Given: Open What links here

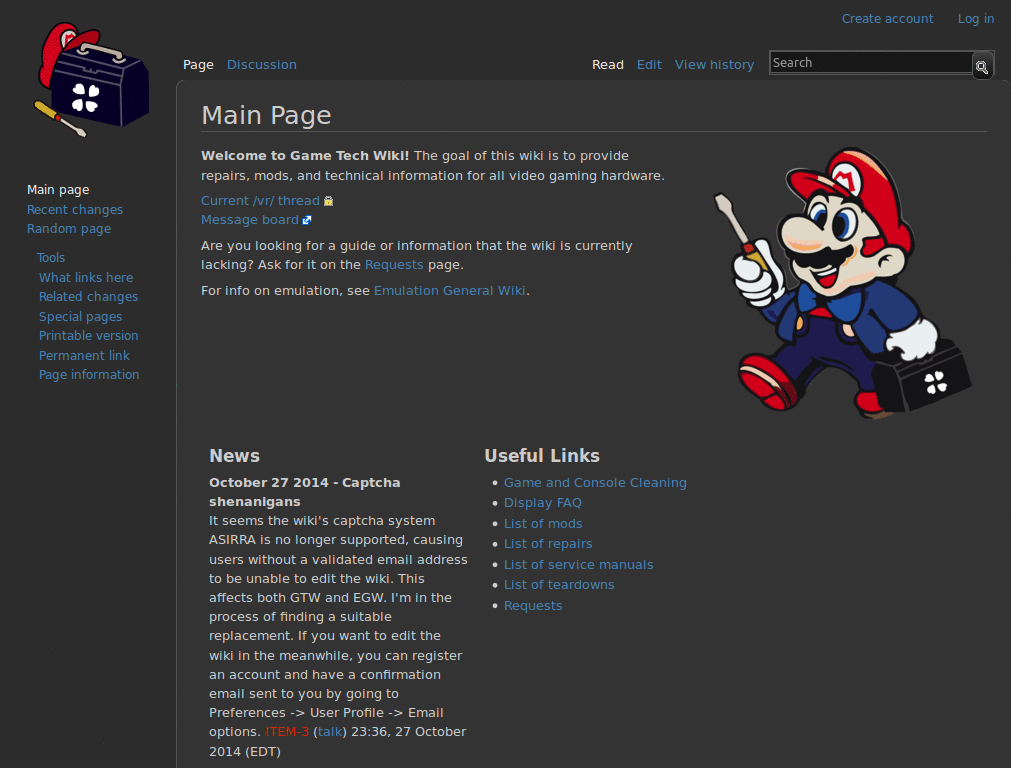Looking at the screenshot, I should (x=86, y=278).
